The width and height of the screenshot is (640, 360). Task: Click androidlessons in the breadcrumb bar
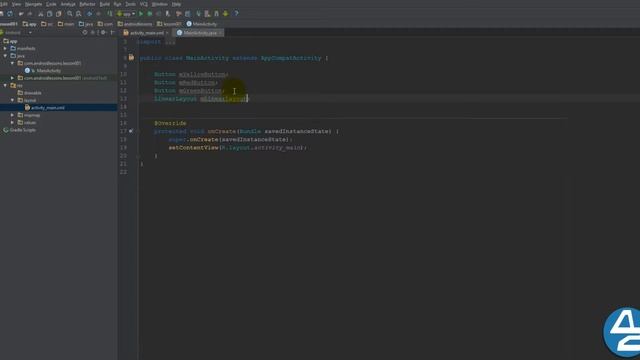(135, 24)
